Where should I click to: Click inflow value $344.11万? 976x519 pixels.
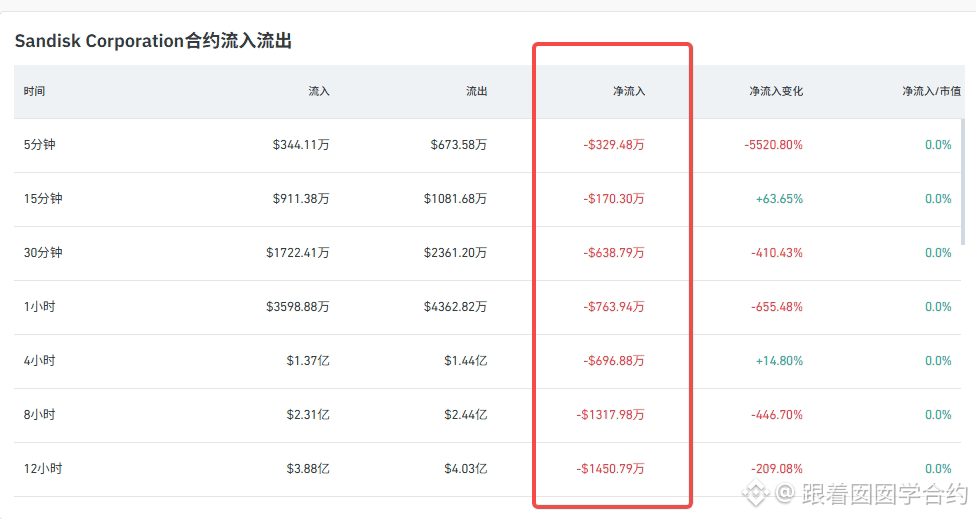click(x=301, y=145)
